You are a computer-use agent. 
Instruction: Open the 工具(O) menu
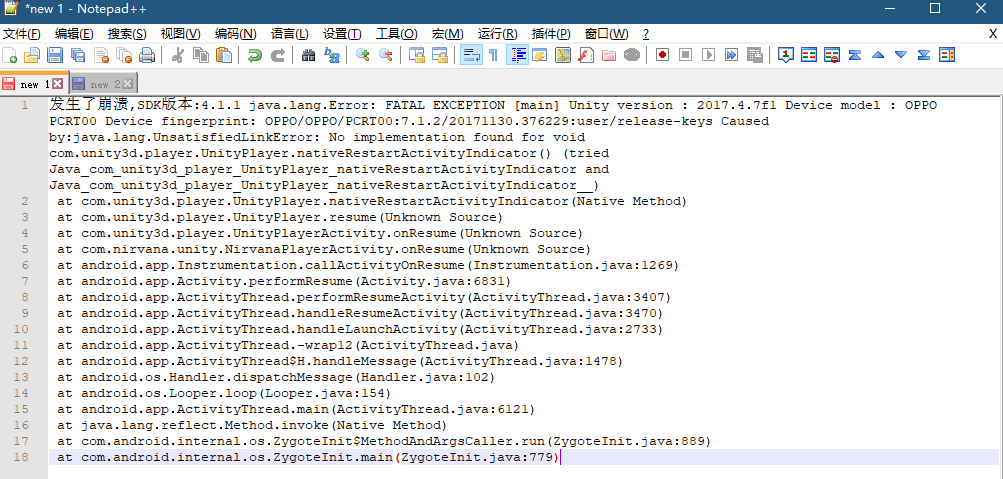tap(397, 34)
